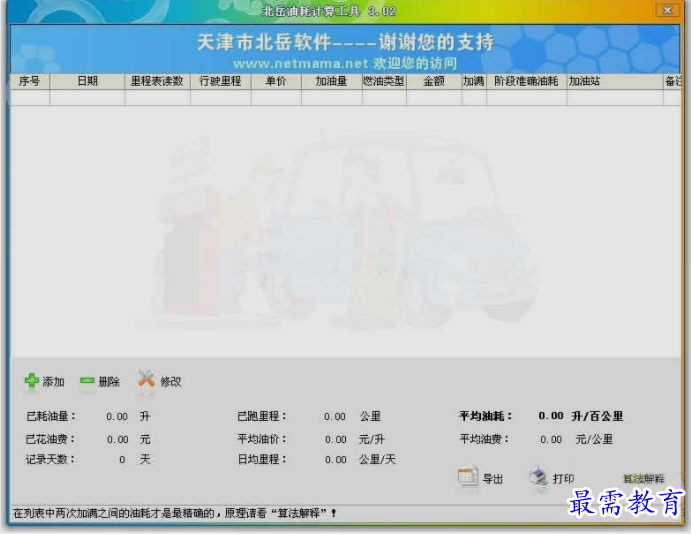Click the 已花油费 label
The height and width of the screenshot is (534, 691).
tap(51, 439)
